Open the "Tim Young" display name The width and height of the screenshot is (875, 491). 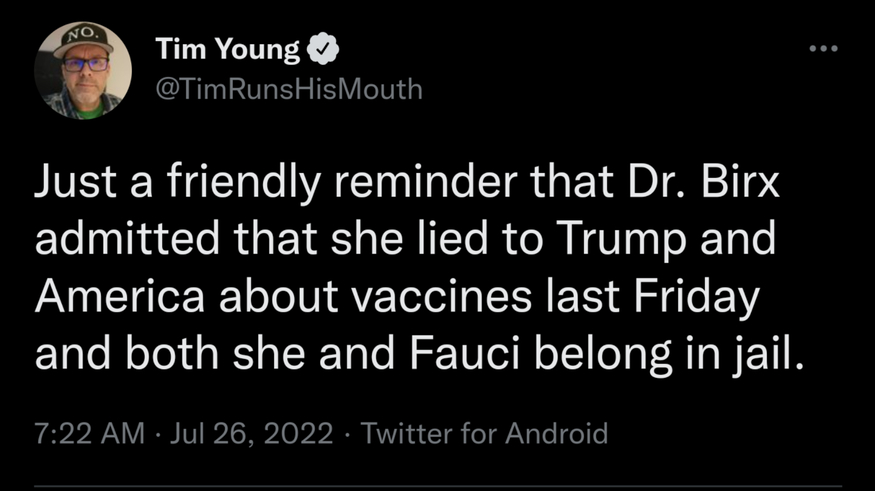[228, 49]
